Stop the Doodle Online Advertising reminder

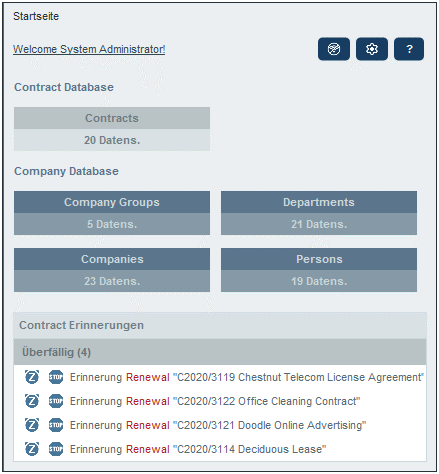coord(56,425)
